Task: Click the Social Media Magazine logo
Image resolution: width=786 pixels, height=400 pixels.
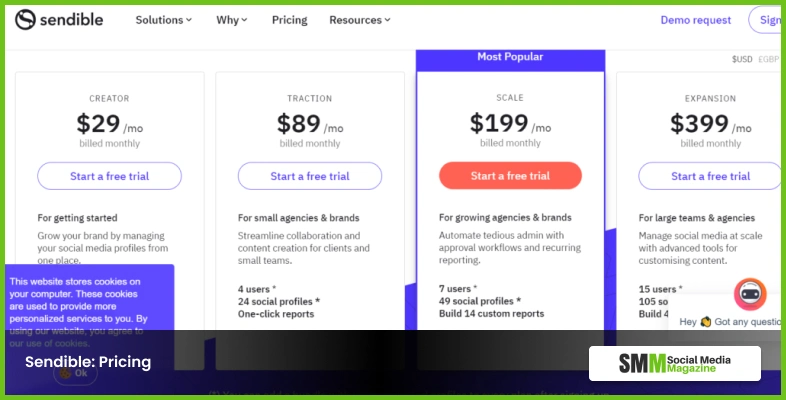Action: click(x=674, y=363)
